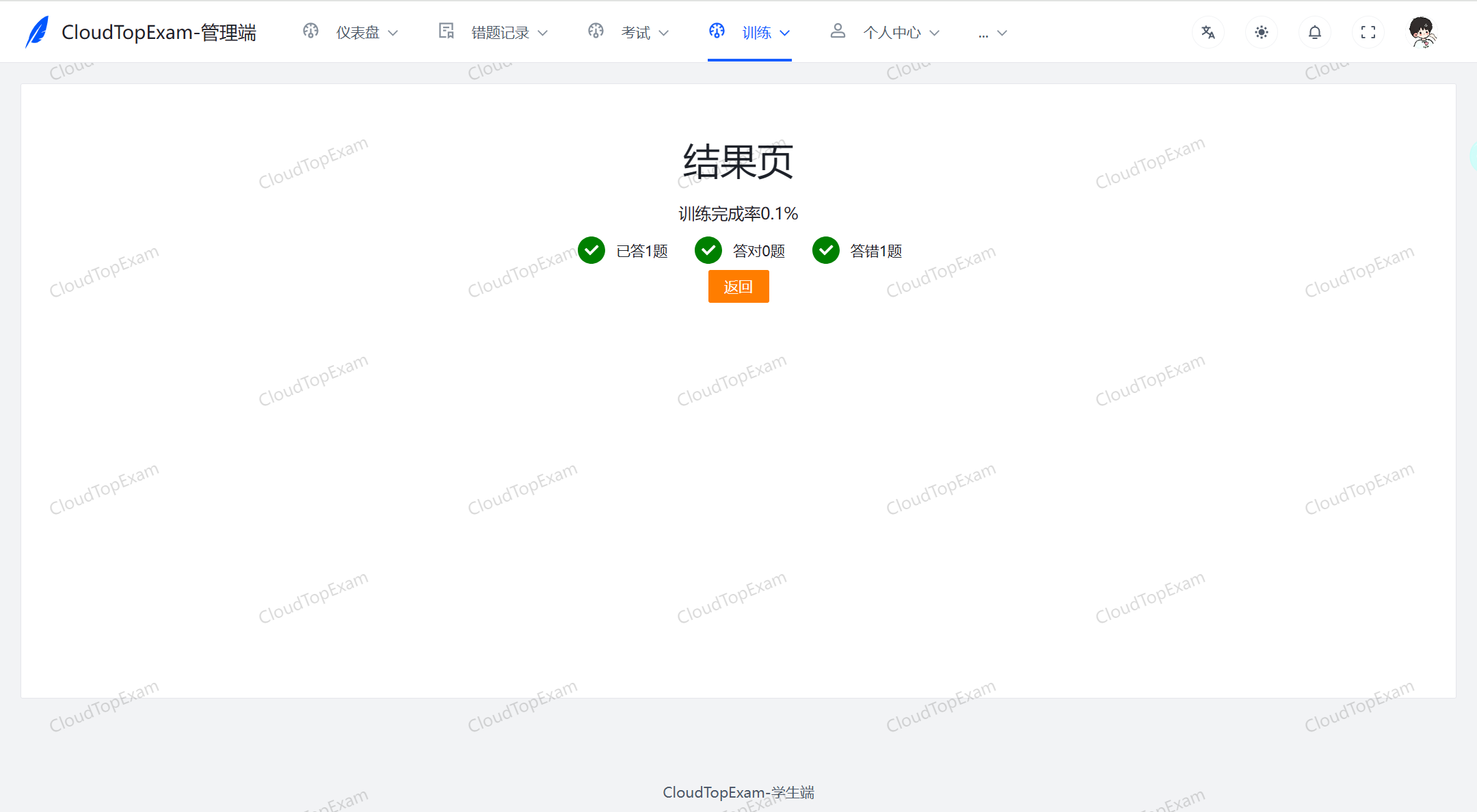Click the 考试 exam gauge icon

tap(596, 31)
